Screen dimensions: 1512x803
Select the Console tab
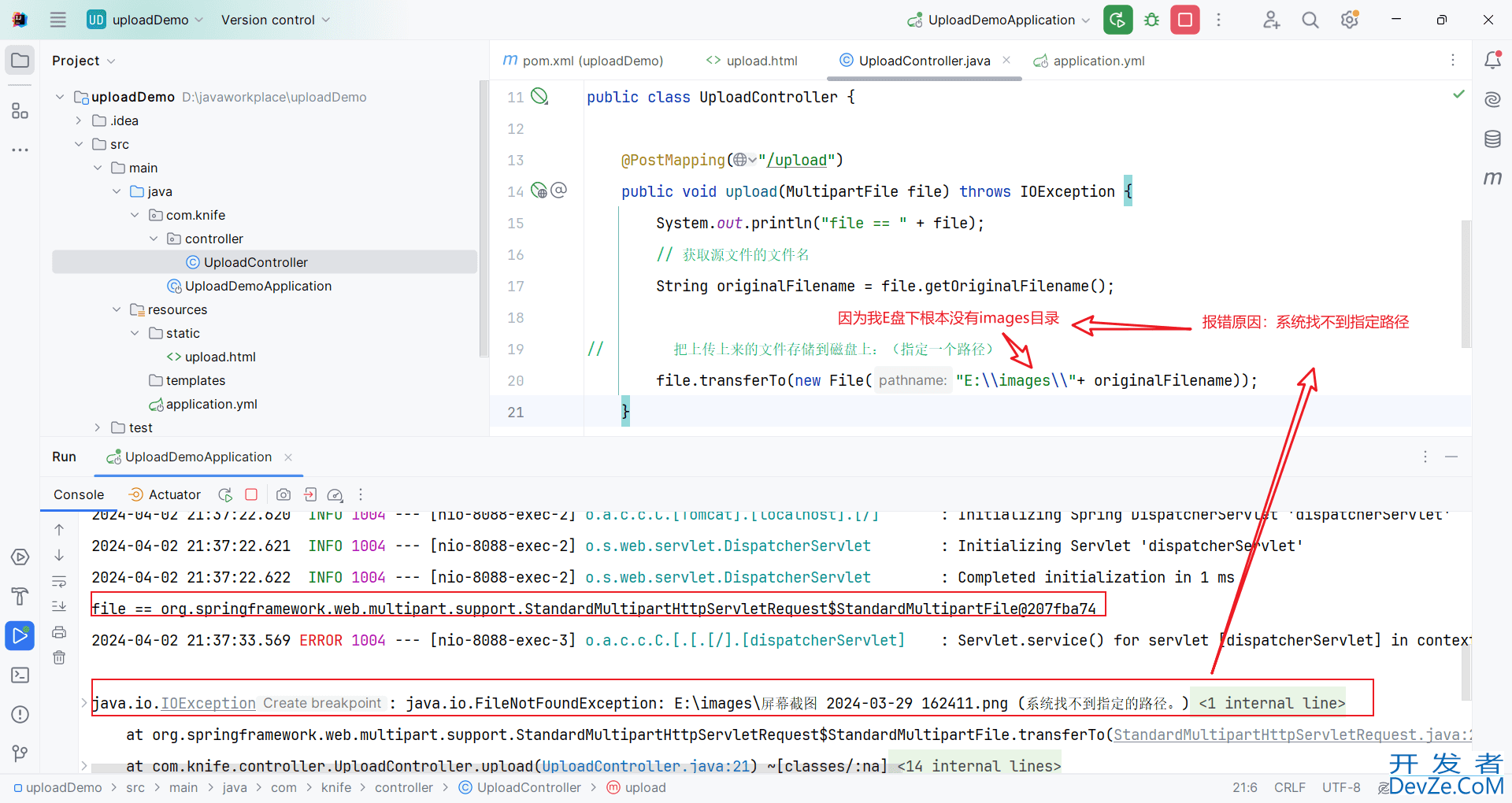coord(79,494)
